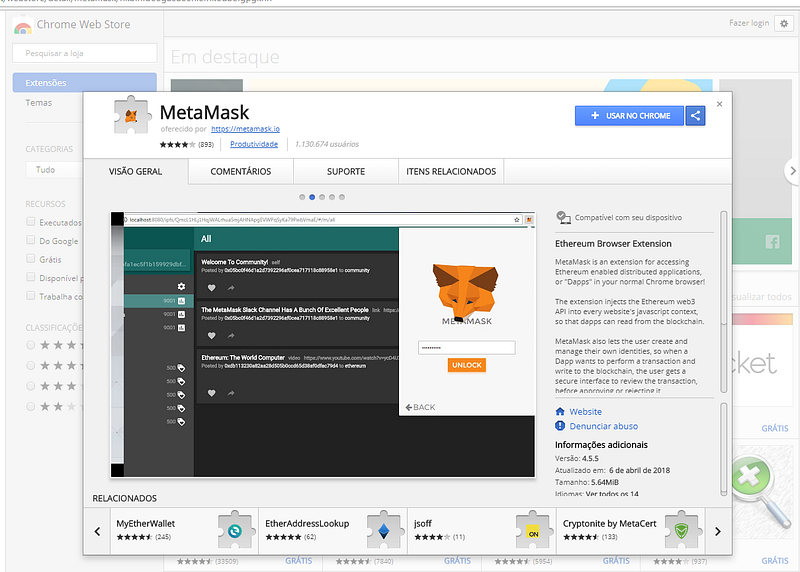This screenshot has width=800, height=572.
Task: Switch to the COMENTÁRIOS tab
Action: (x=241, y=171)
